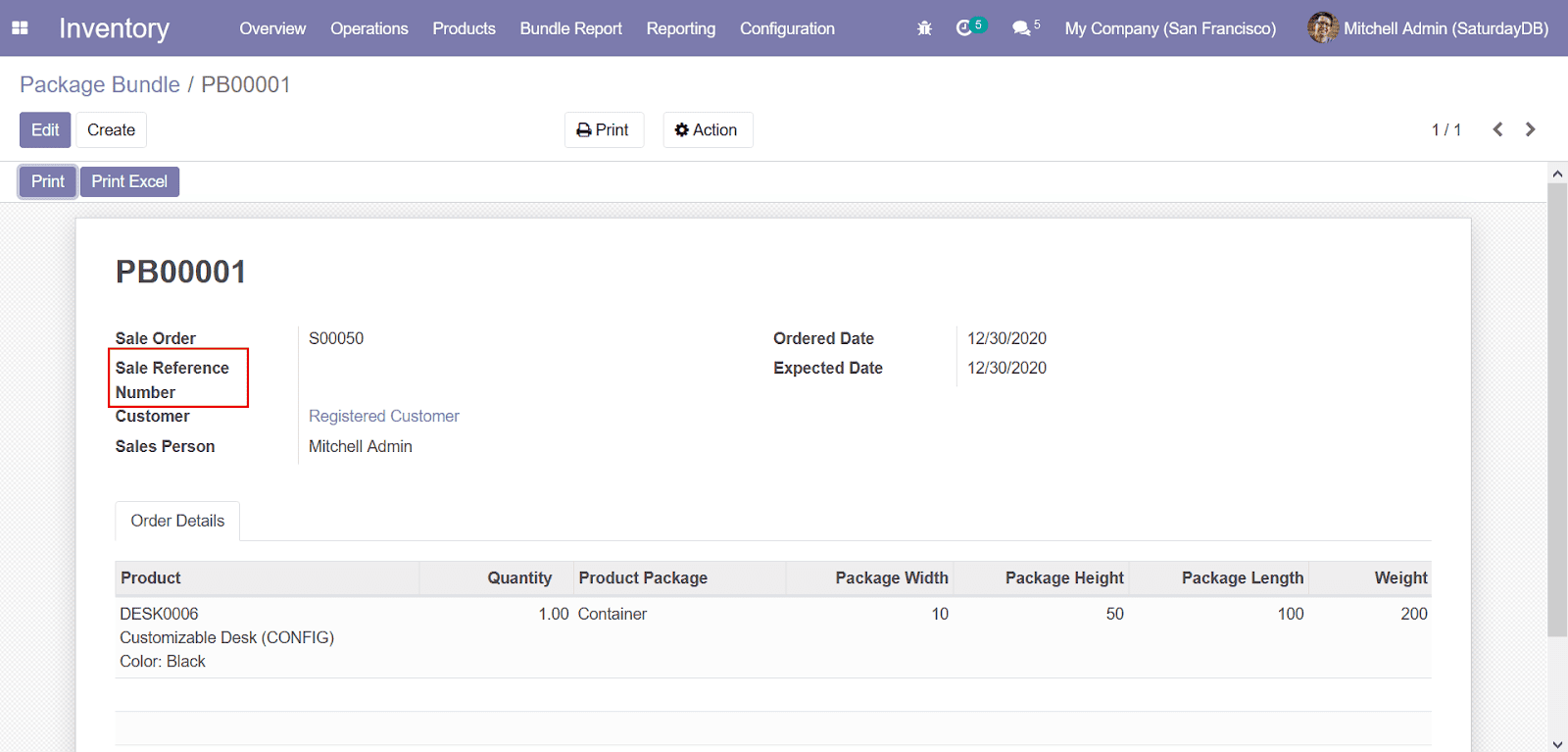Image resolution: width=1568 pixels, height=752 pixels.
Task: Click quantity value 1.00
Action: [x=554, y=614]
